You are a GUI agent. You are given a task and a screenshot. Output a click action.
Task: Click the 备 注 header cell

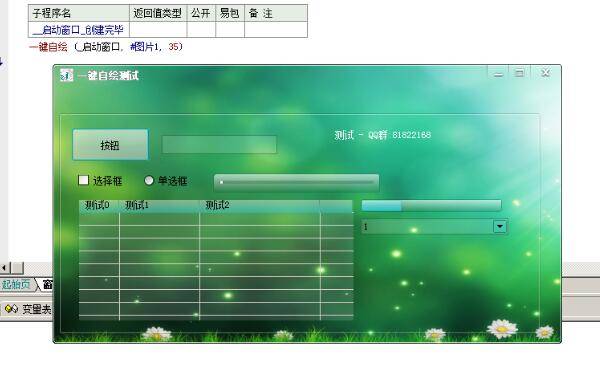coord(276,13)
